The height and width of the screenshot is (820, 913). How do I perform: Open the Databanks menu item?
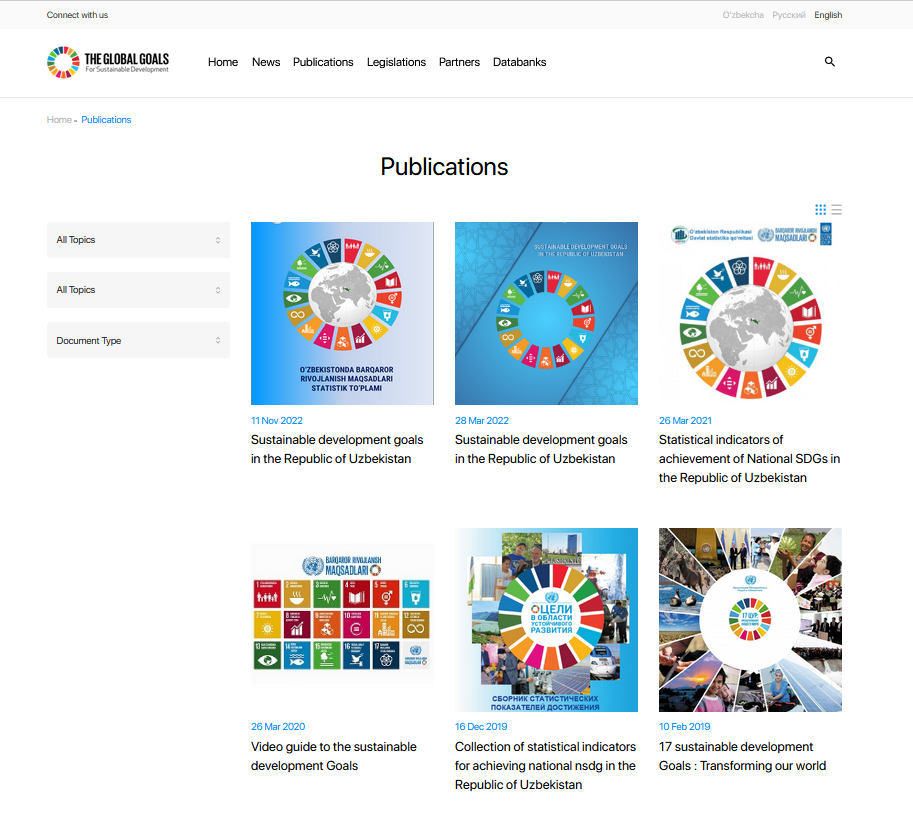pyautogui.click(x=519, y=62)
